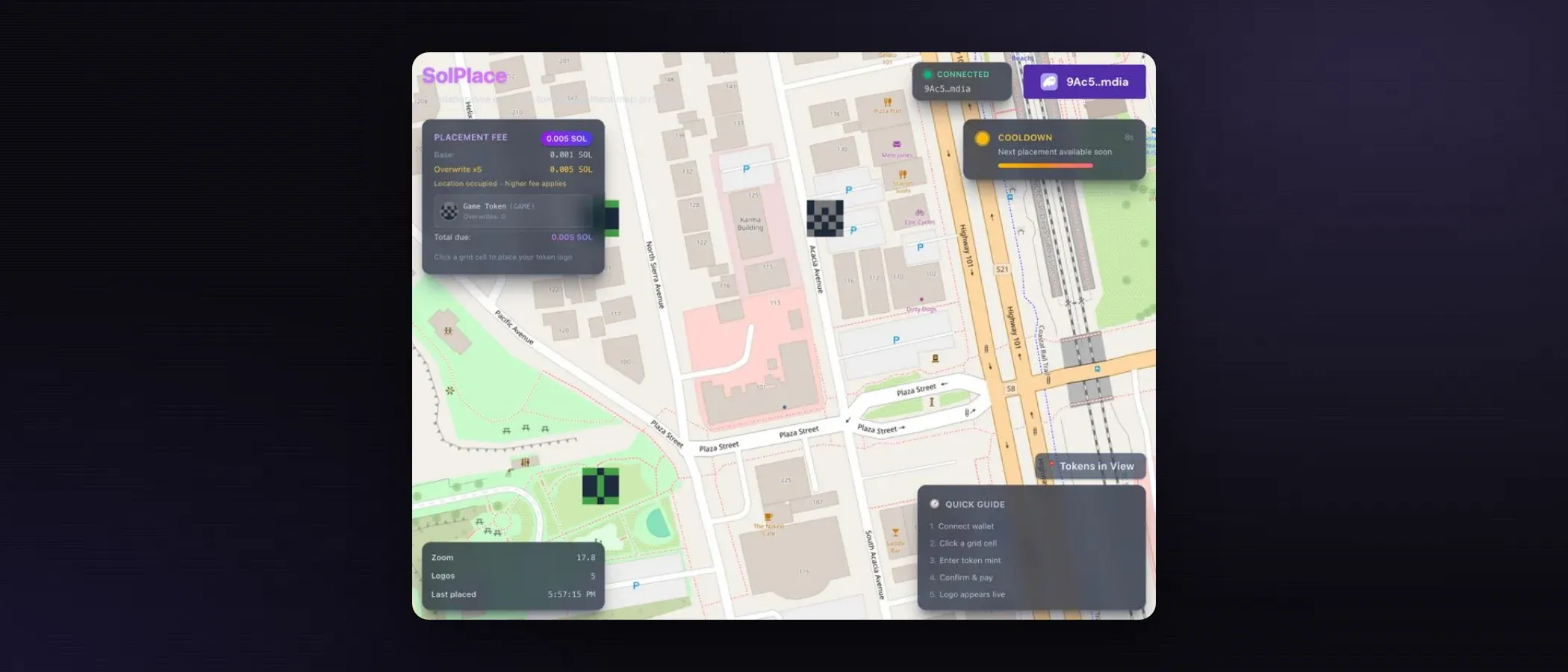Click the 'Logo appears live' guide step
This screenshot has width=1568, height=672.
[968, 595]
